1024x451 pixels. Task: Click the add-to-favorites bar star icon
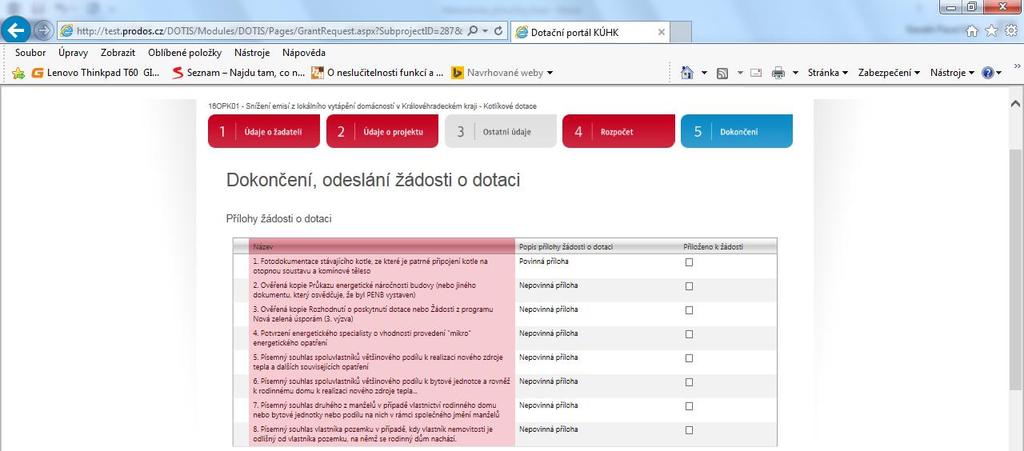click(x=18, y=73)
